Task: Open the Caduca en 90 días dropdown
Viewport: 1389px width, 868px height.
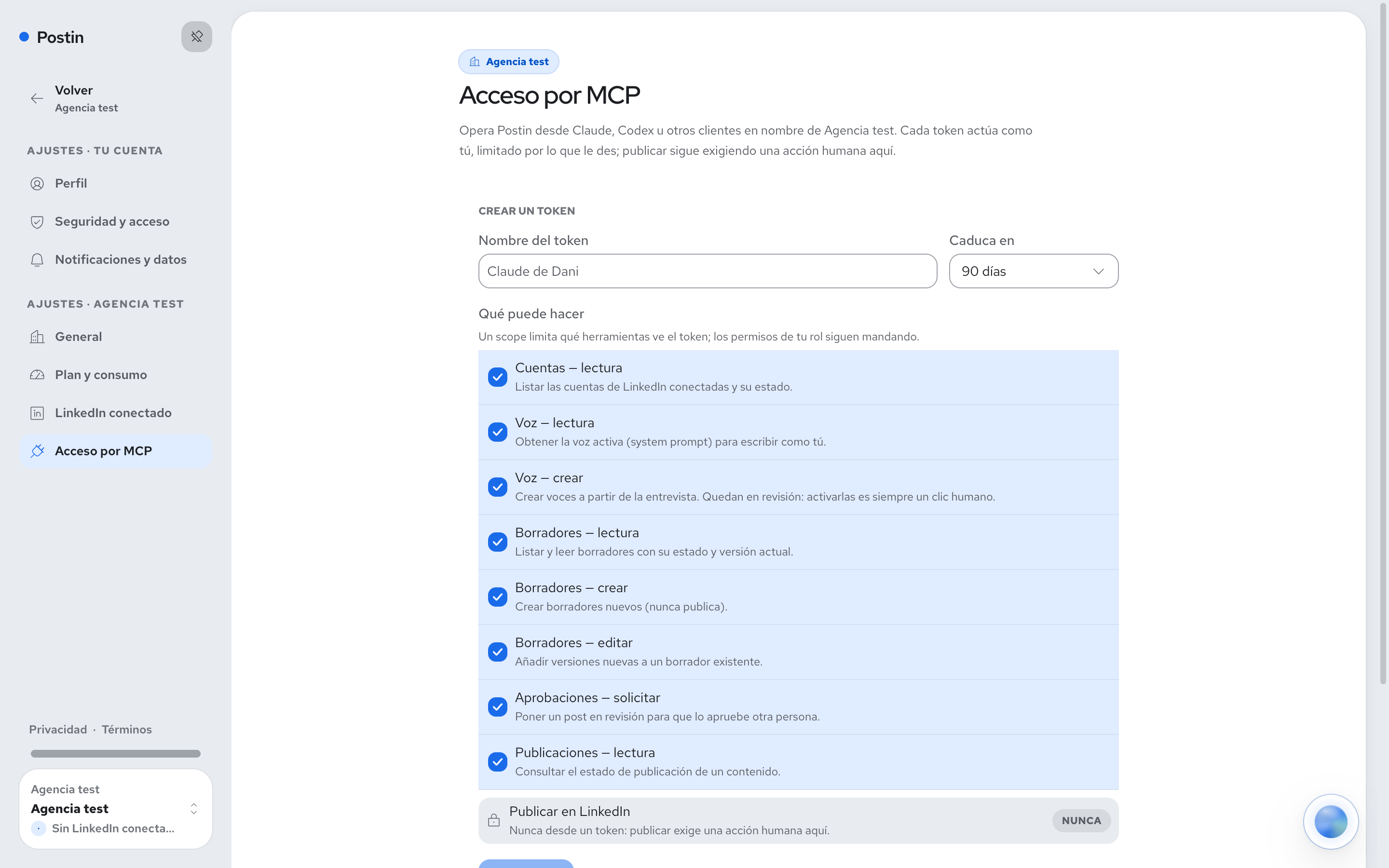Action: [1033, 271]
